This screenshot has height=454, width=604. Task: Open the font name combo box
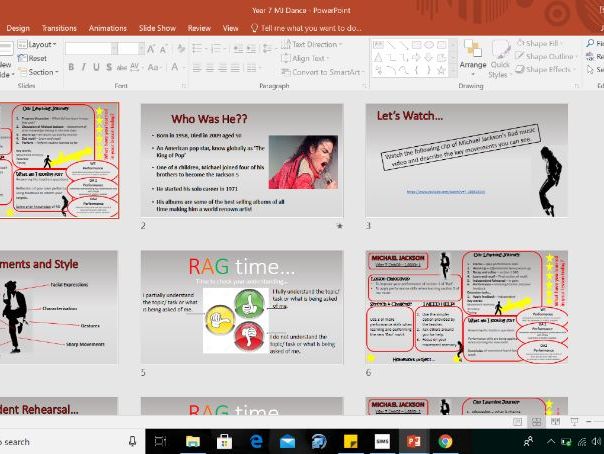[91, 49]
